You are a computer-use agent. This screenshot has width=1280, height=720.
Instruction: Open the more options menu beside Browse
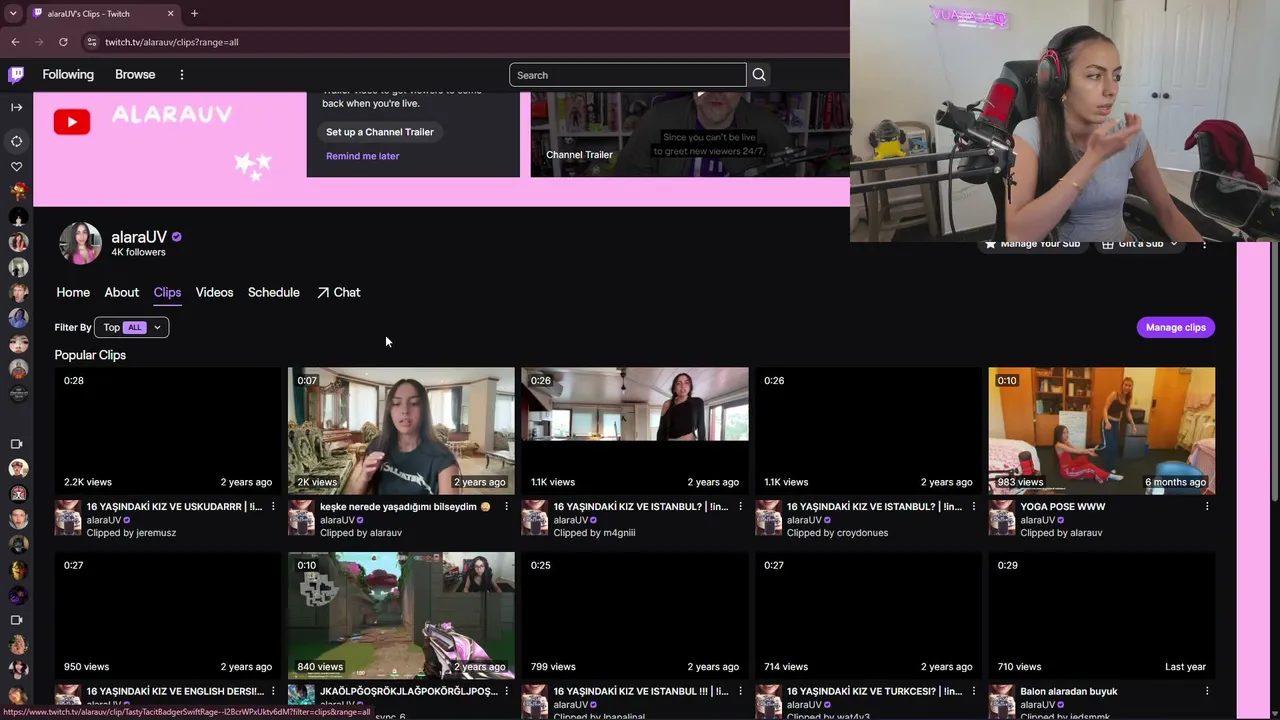tap(181, 75)
